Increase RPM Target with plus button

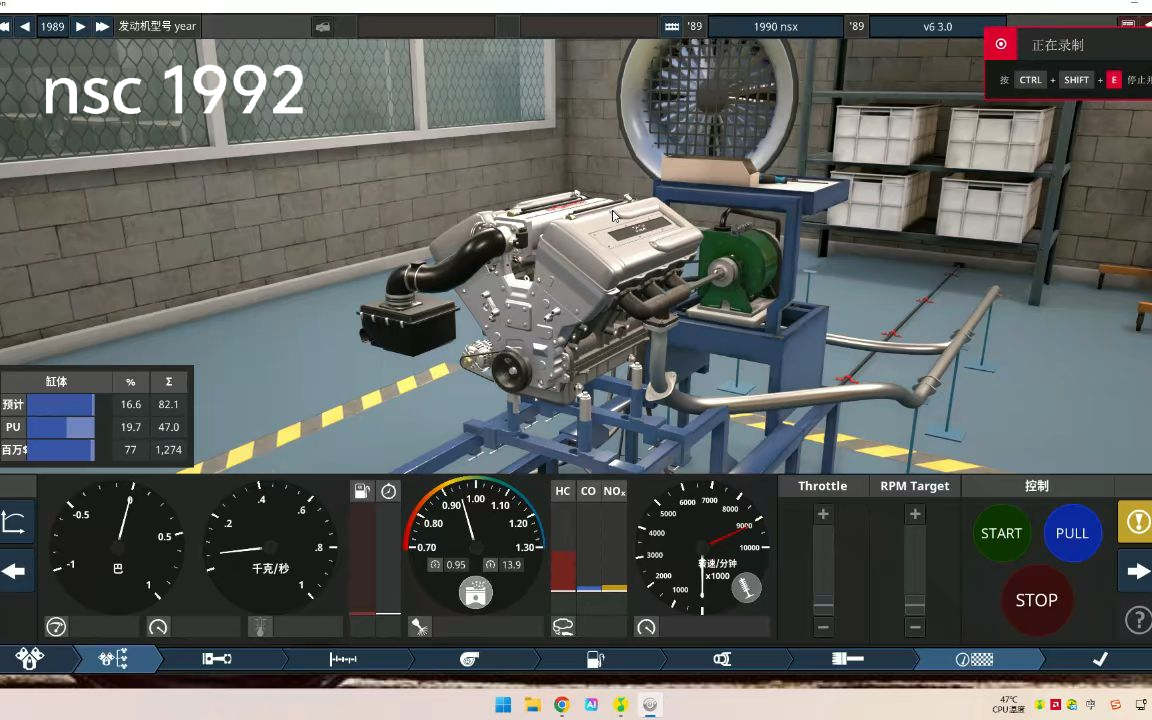pos(915,514)
